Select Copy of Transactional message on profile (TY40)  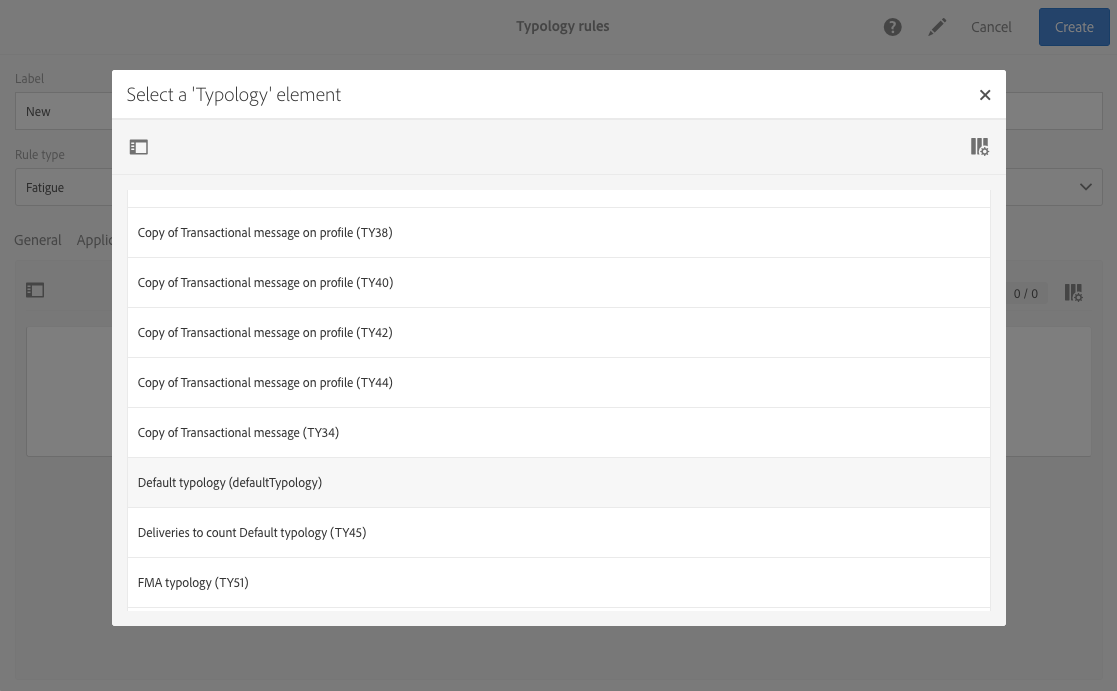558,283
